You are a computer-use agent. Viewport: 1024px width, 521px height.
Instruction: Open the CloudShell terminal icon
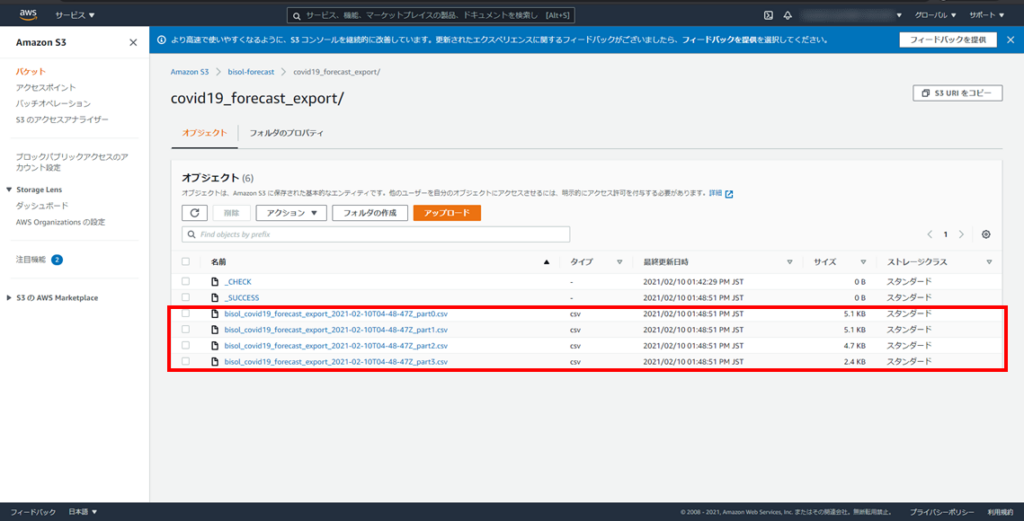[768, 15]
